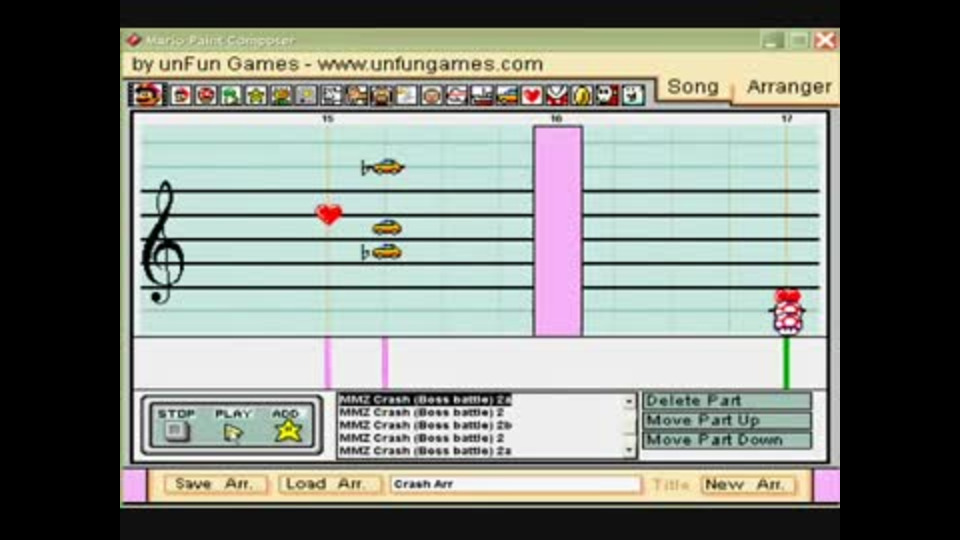Close the Mario Paint Composer window
Viewport: 960px width, 540px height.
825,40
